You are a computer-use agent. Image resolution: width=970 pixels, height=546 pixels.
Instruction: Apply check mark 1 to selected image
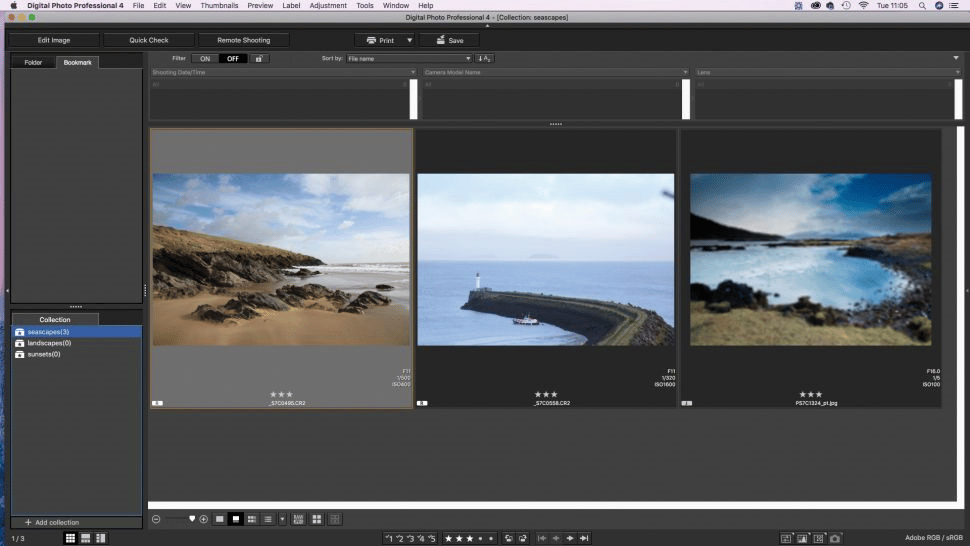click(x=388, y=539)
